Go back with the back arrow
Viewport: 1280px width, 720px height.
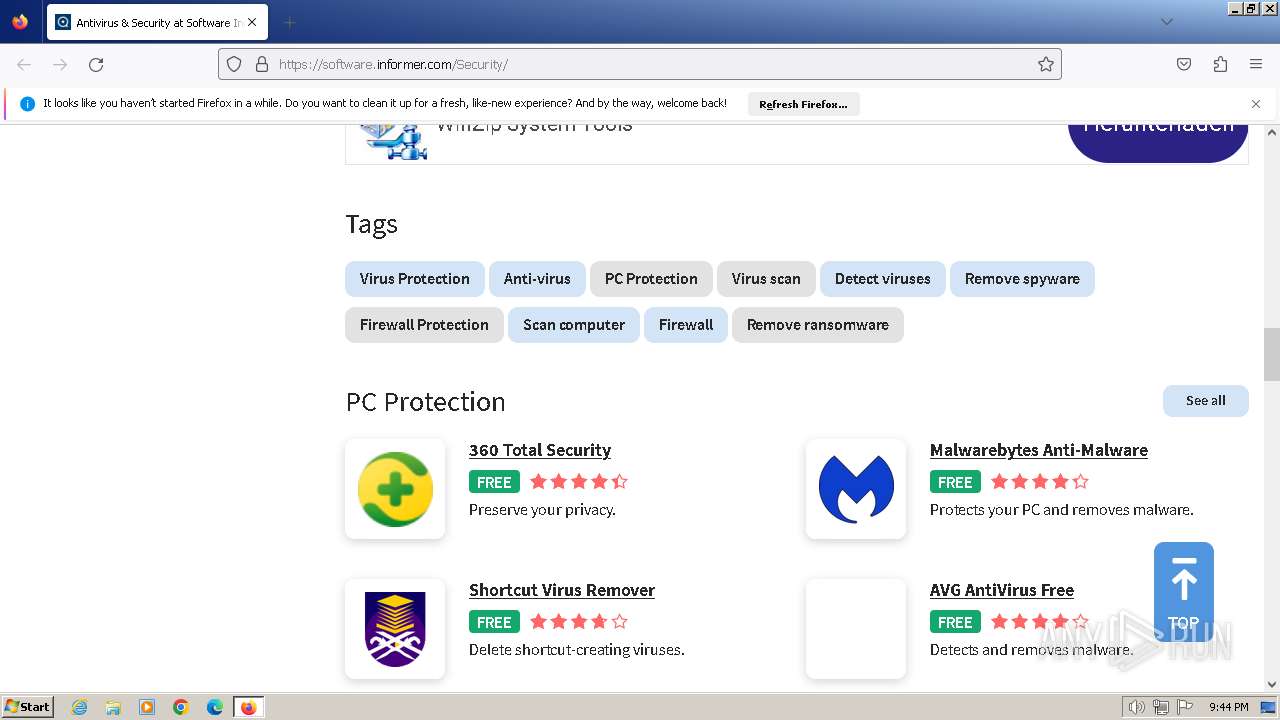tap(24, 64)
